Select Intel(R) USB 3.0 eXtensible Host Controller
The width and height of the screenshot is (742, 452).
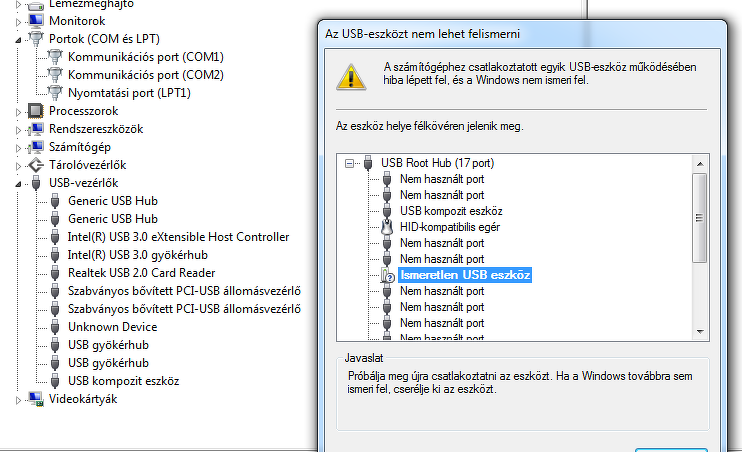tap(178, 237)
